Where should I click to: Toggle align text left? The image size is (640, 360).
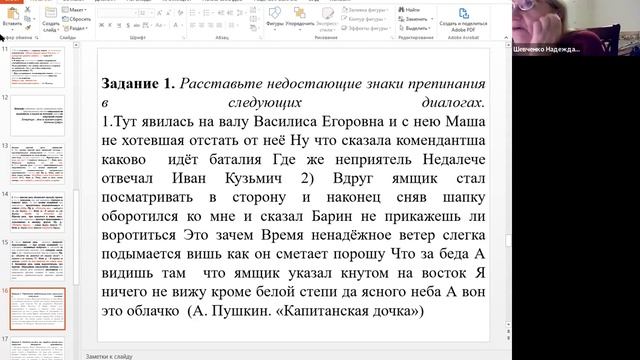(193, 25)
